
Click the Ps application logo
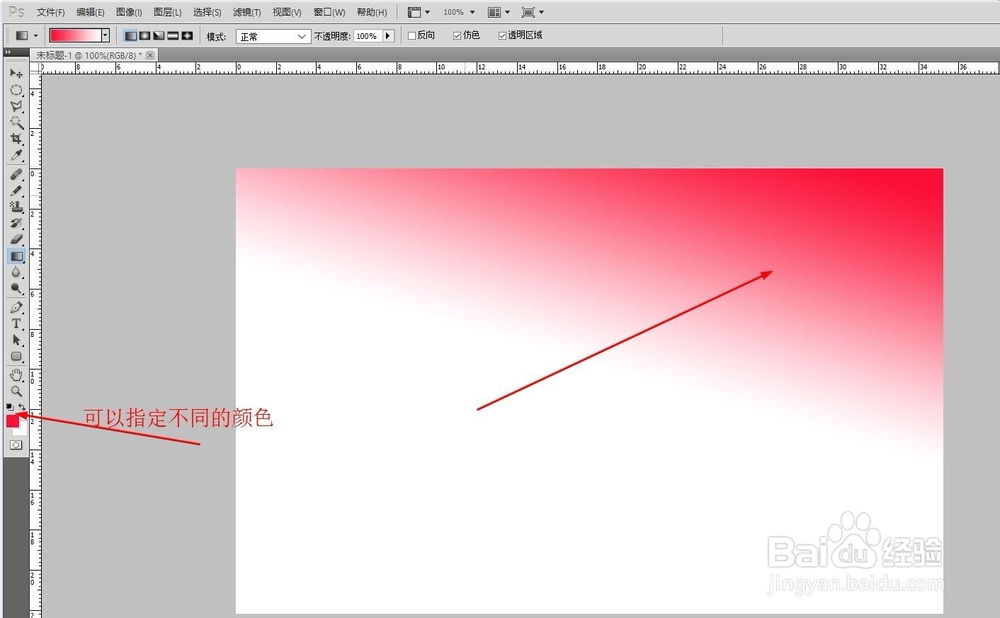coord(17,12)
